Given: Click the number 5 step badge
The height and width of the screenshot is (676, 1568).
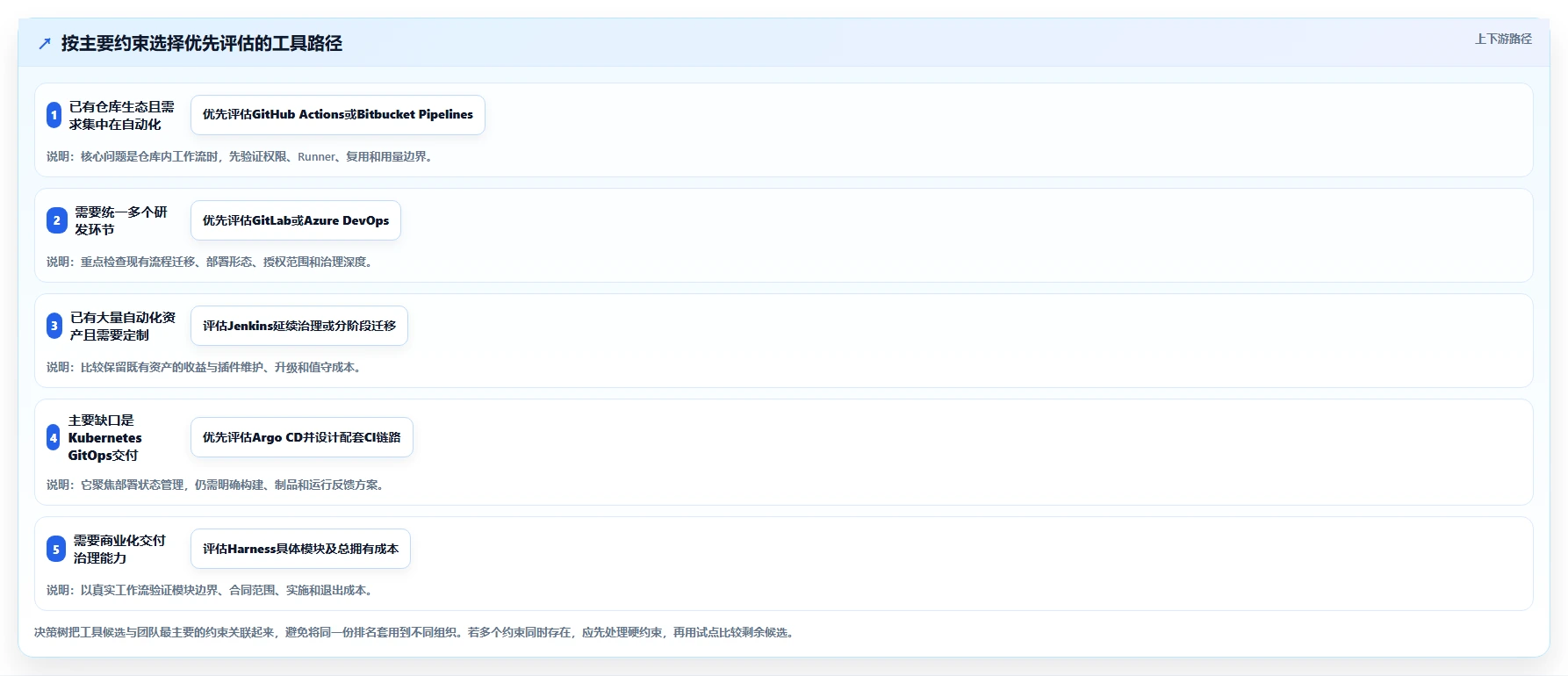Looking at the screenshot, I should [x=56, y=549].
